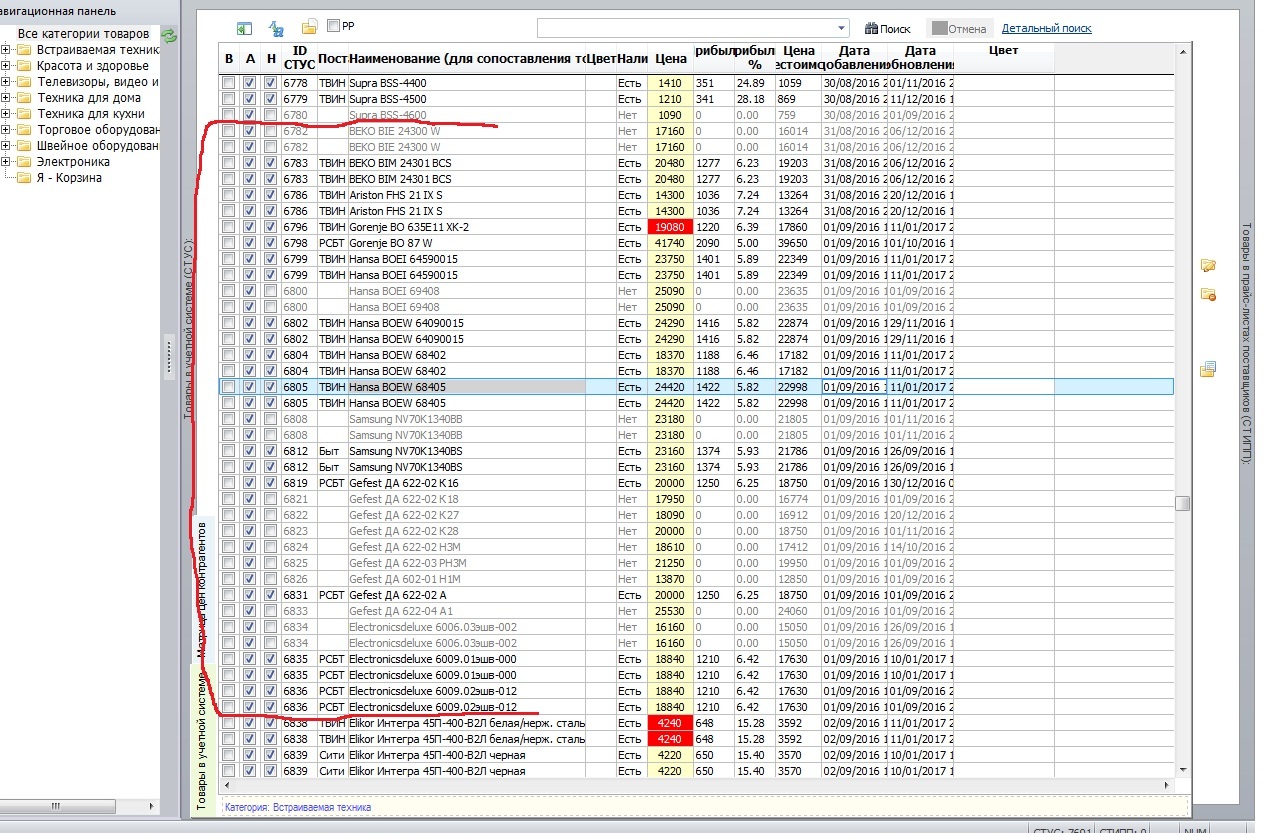Click the folder icon of Я - Корзина

pos(25,178)
